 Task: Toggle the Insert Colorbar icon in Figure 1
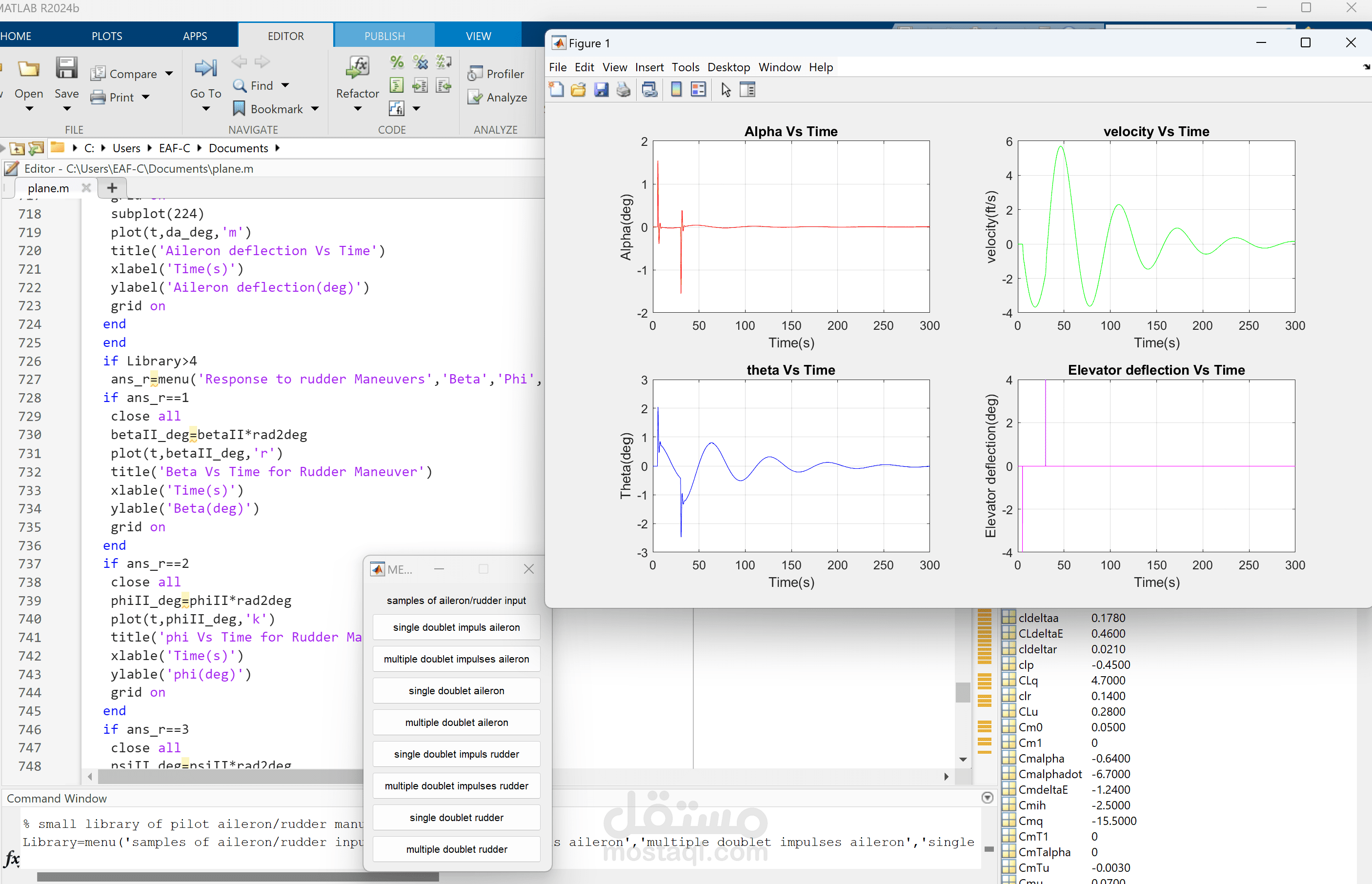point(676,90)
